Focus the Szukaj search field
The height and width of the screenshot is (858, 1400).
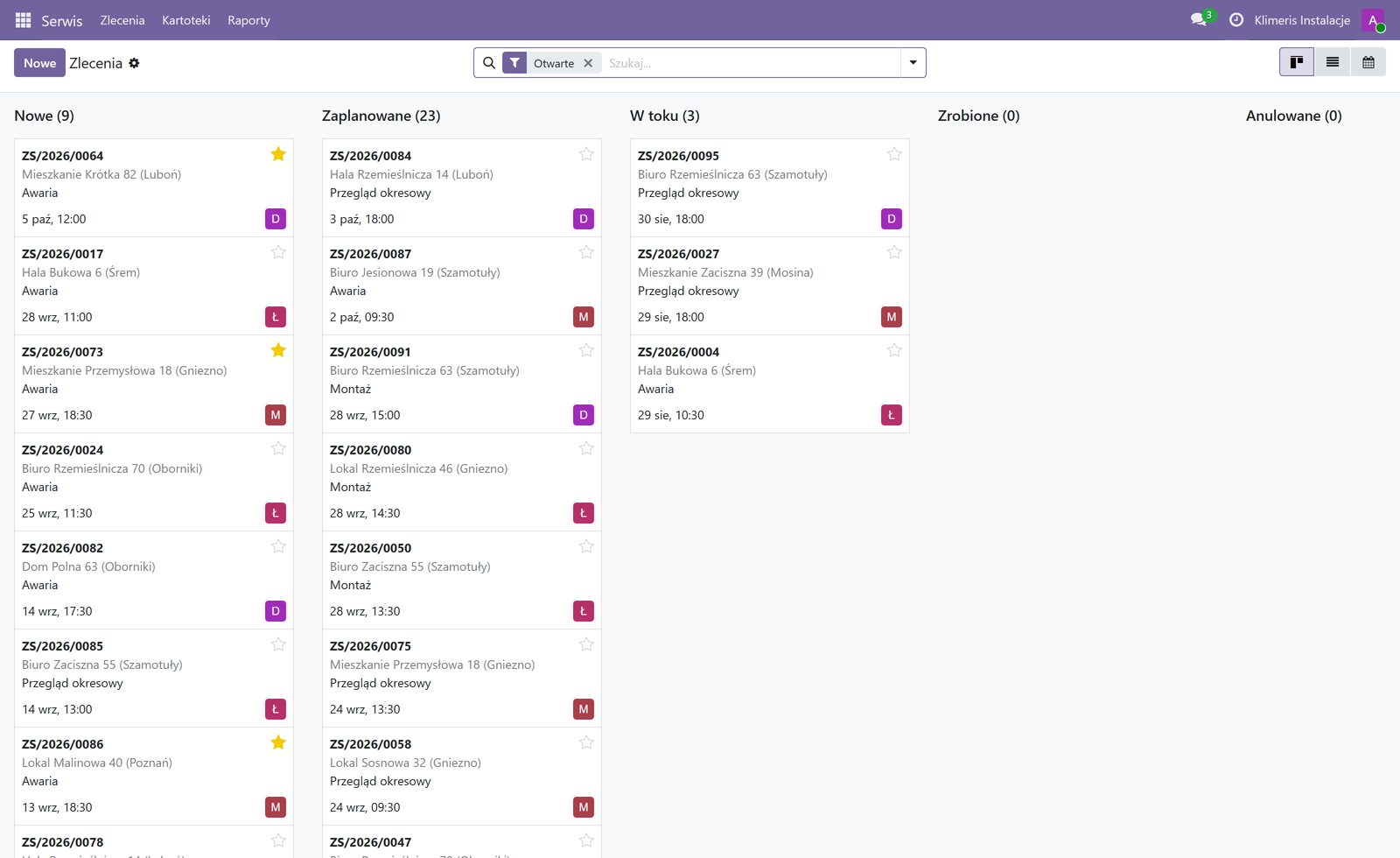[x=752, y=63]
